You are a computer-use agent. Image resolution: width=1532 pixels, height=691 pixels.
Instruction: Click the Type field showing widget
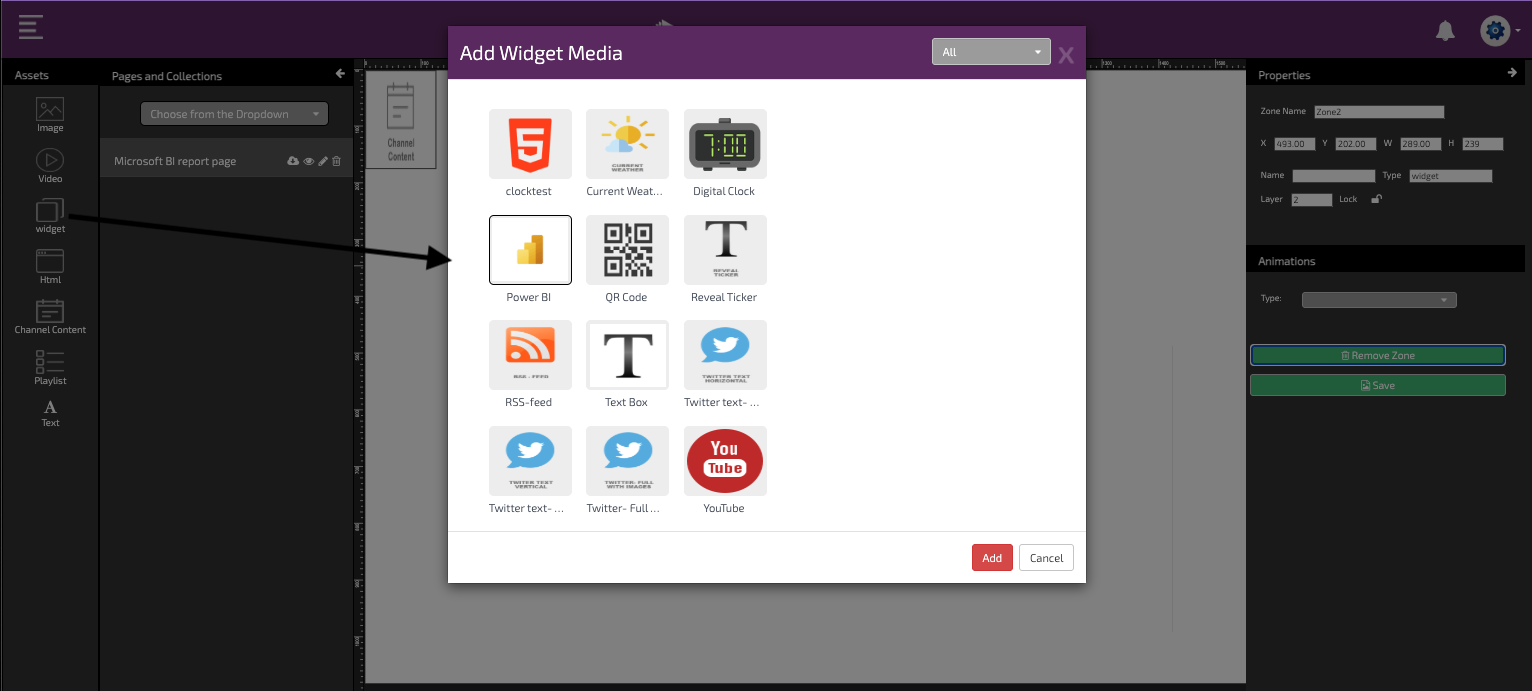click(1450, 176)
